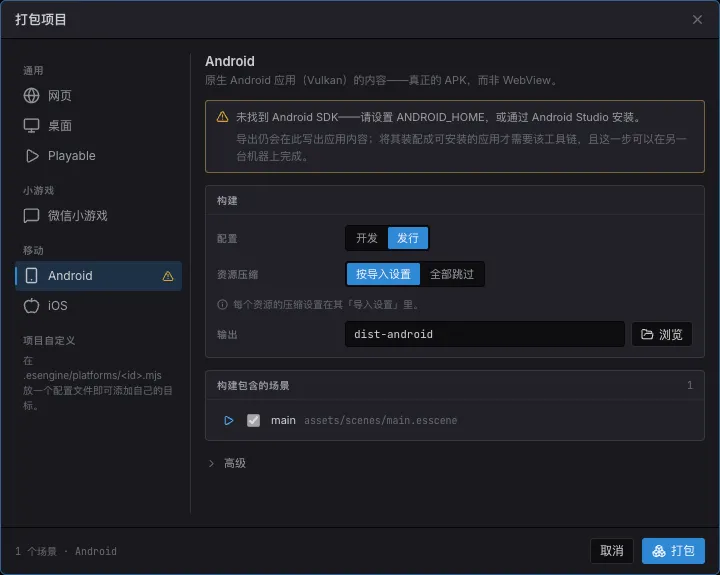Choose the Playable platform entry
Image resolution: width=720 pixels, height=575 pixels.
pyautogui.click(x=98, y=156)
